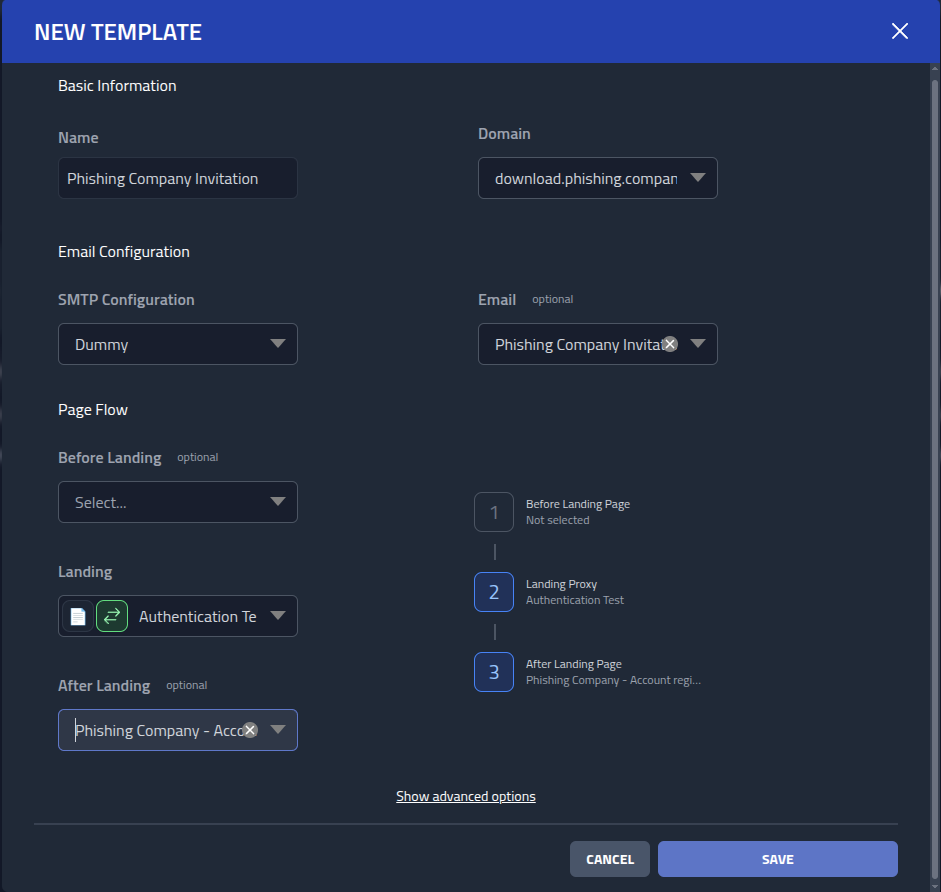The width and height of the screenshot is (941, 892).
Task: Click the step 3 After Landing Page indicator
Action: point(494,671)
